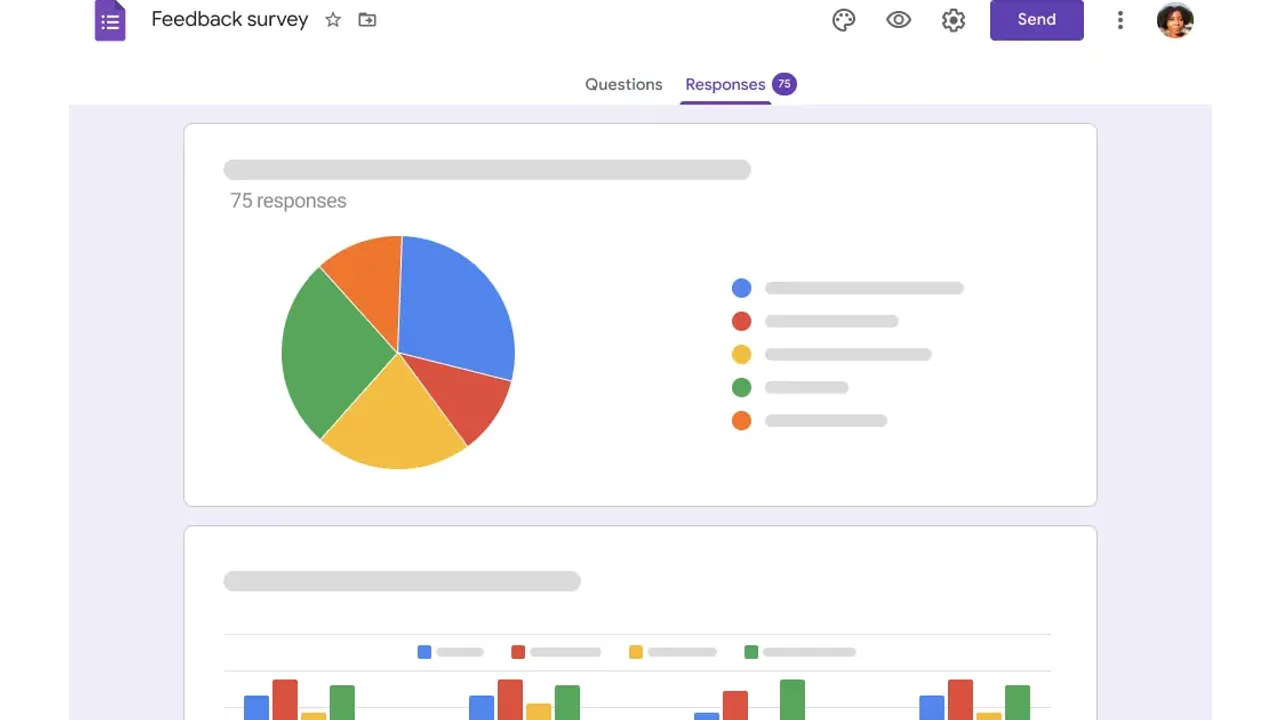Rename the Feedback survey title

tap(229, 20)
